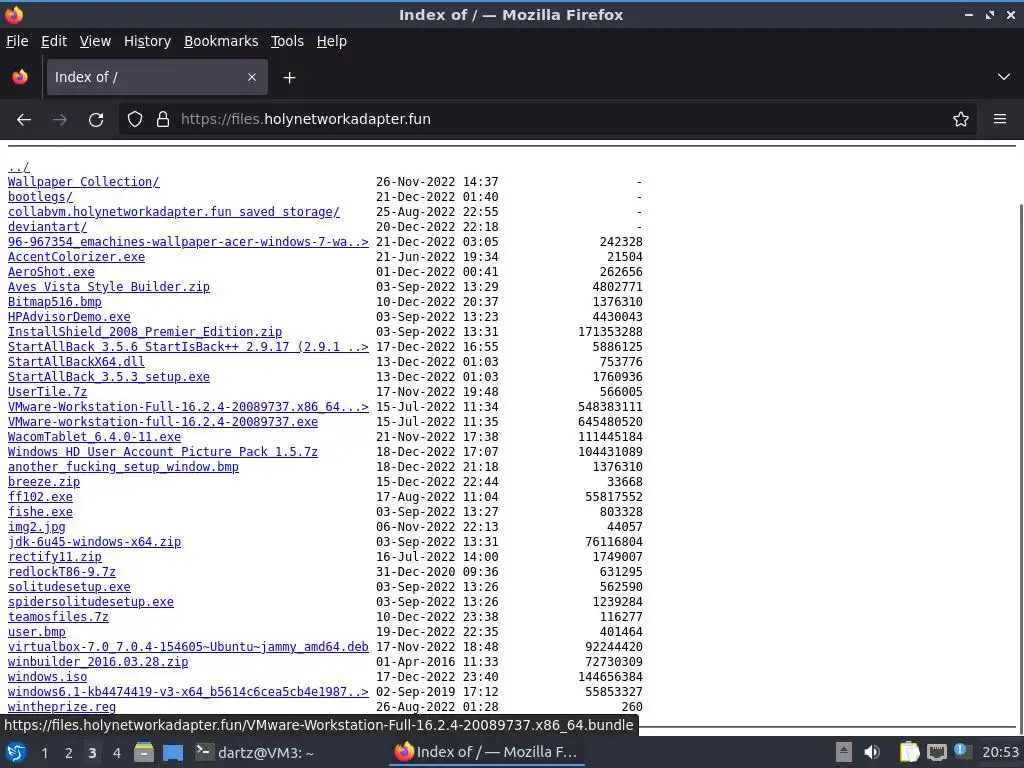
Task: Open the file manager from the taskbar
Action: tap(144, 752)
